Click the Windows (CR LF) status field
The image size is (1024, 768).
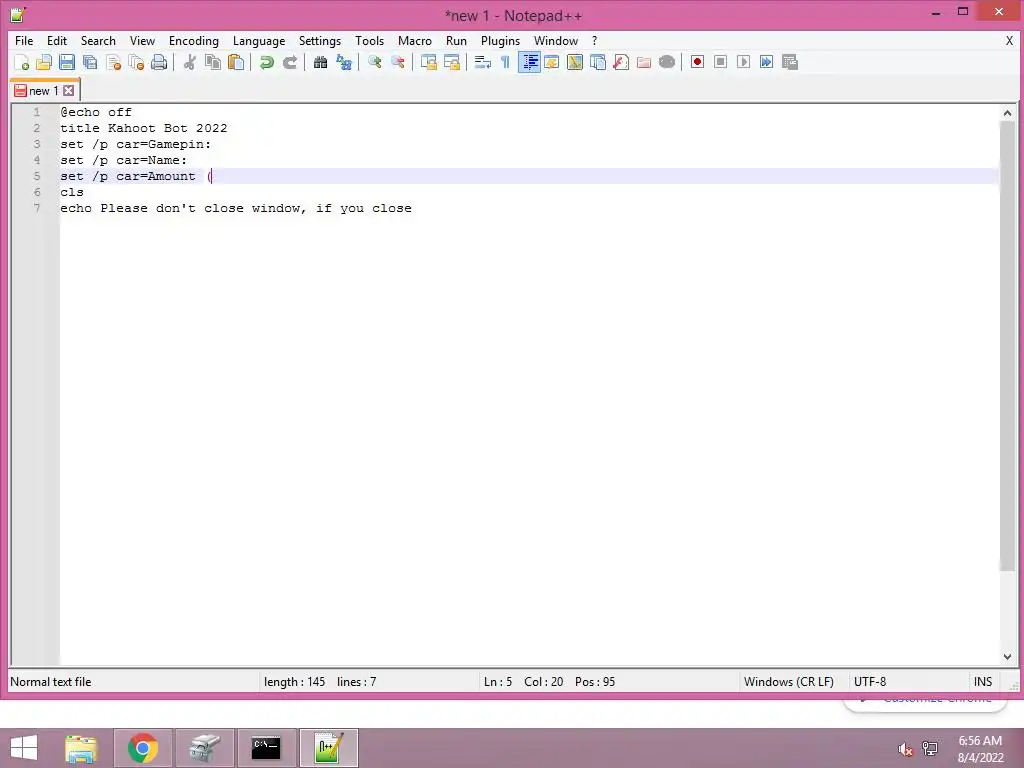point(789,682)
